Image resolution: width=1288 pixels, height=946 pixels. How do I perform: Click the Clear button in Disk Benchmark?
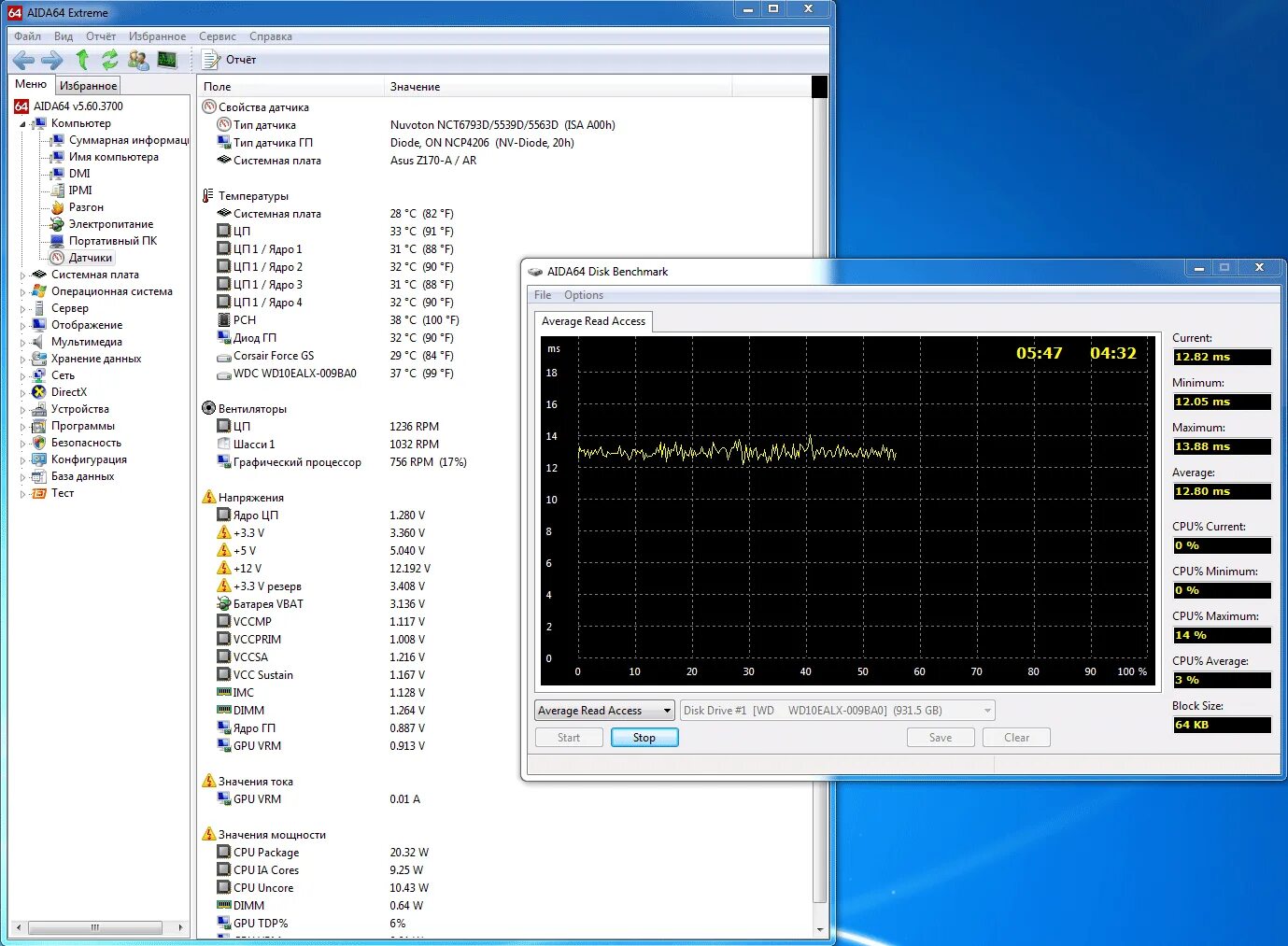pyautogui.click(x=1016, y=738)
